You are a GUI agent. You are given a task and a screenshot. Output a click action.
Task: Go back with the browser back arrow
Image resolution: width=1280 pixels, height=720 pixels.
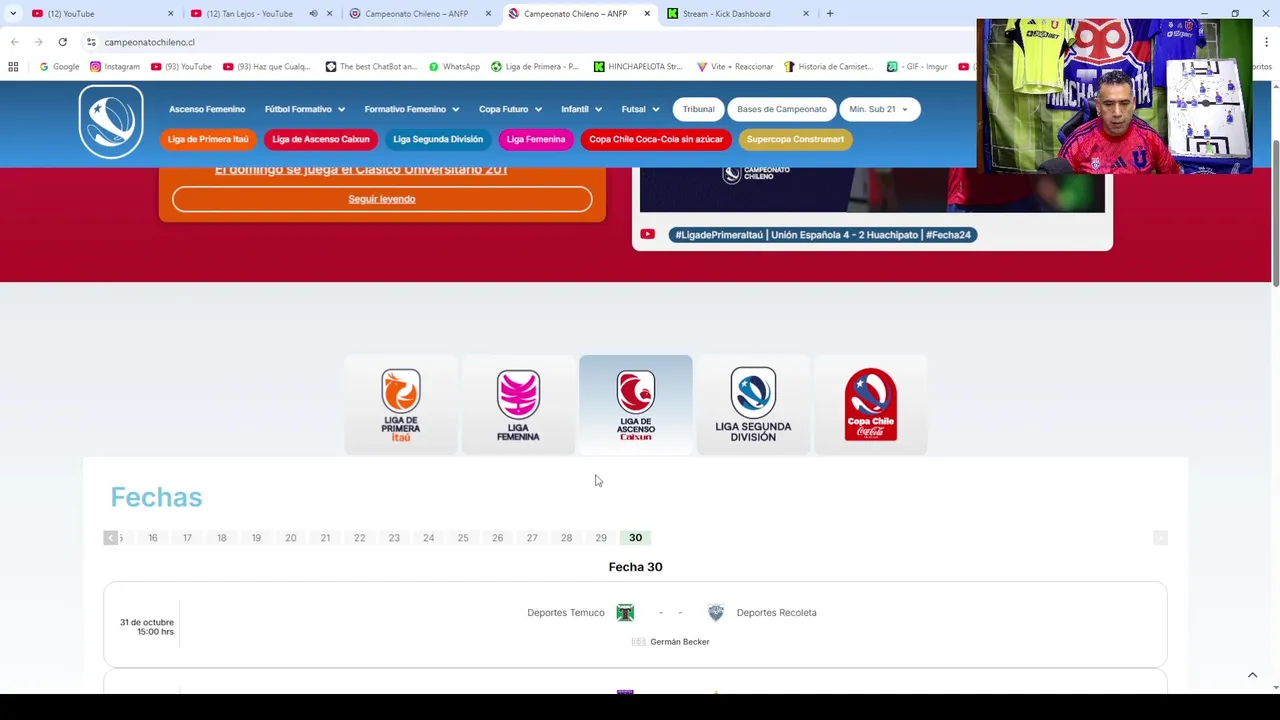14,42
